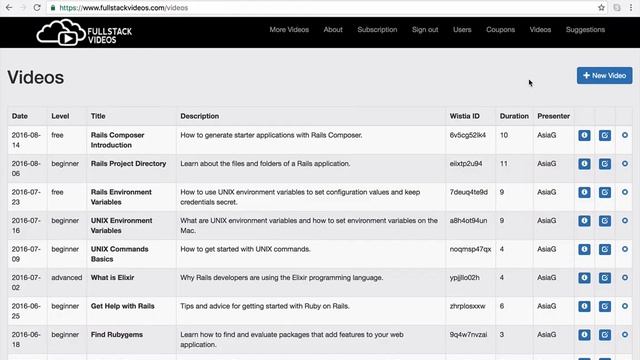Edit the Find Rubygems video
640x360 pixels.
pyautogui.click(x=604, y=335)
